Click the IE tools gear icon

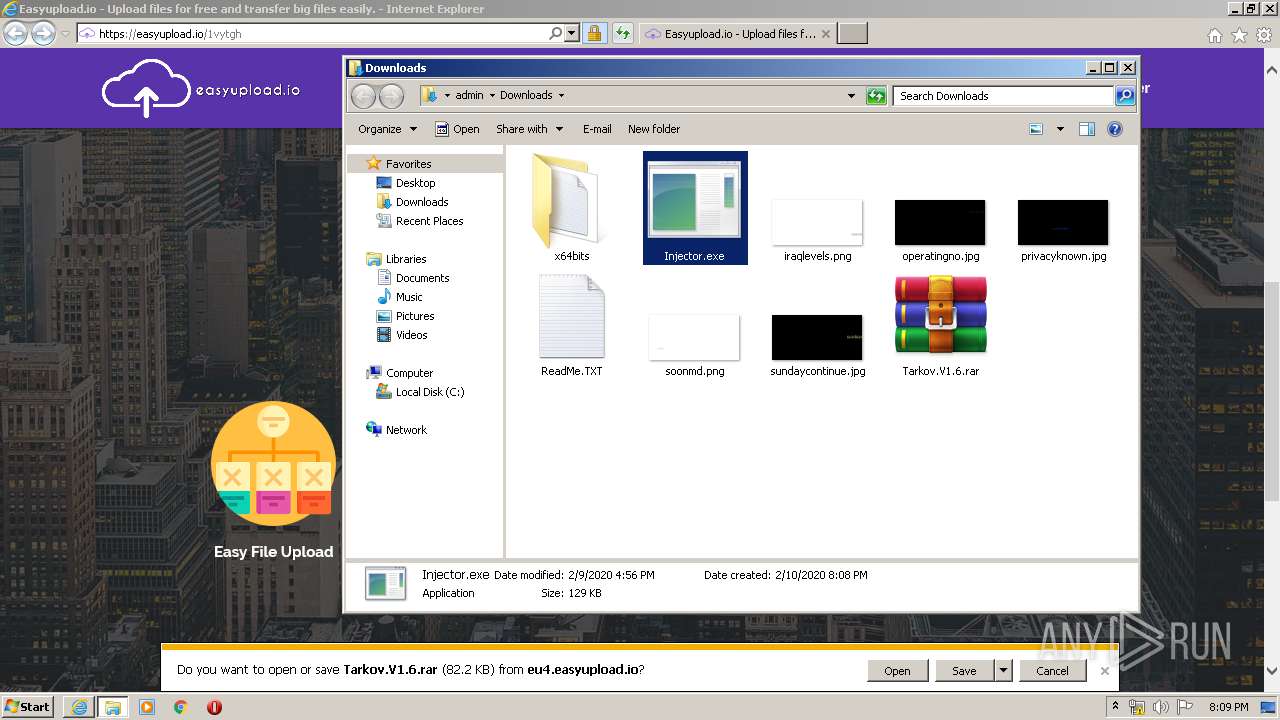1264,35
